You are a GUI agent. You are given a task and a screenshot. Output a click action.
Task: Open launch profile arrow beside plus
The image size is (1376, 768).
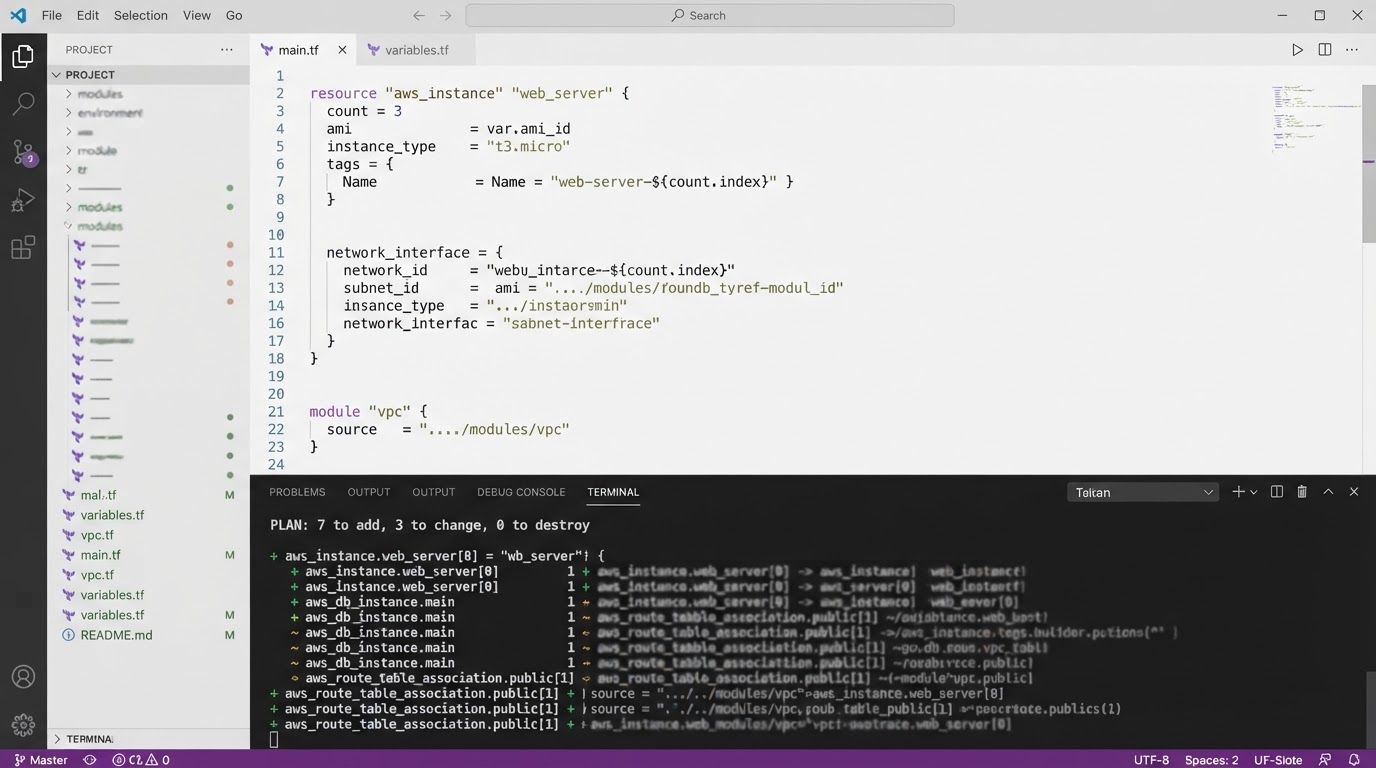point(1253,491)
